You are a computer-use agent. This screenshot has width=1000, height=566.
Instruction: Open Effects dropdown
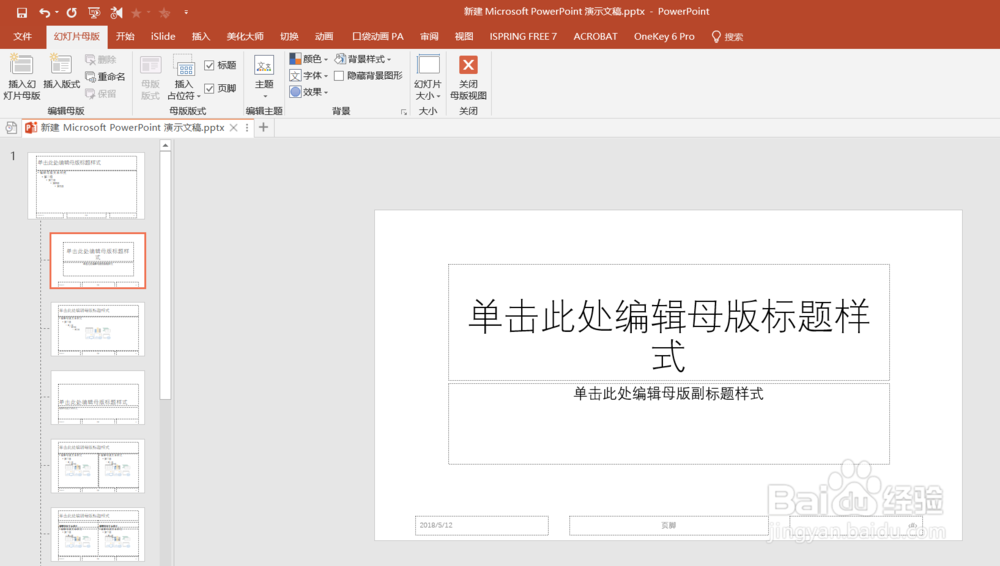(x=309, y=92)
